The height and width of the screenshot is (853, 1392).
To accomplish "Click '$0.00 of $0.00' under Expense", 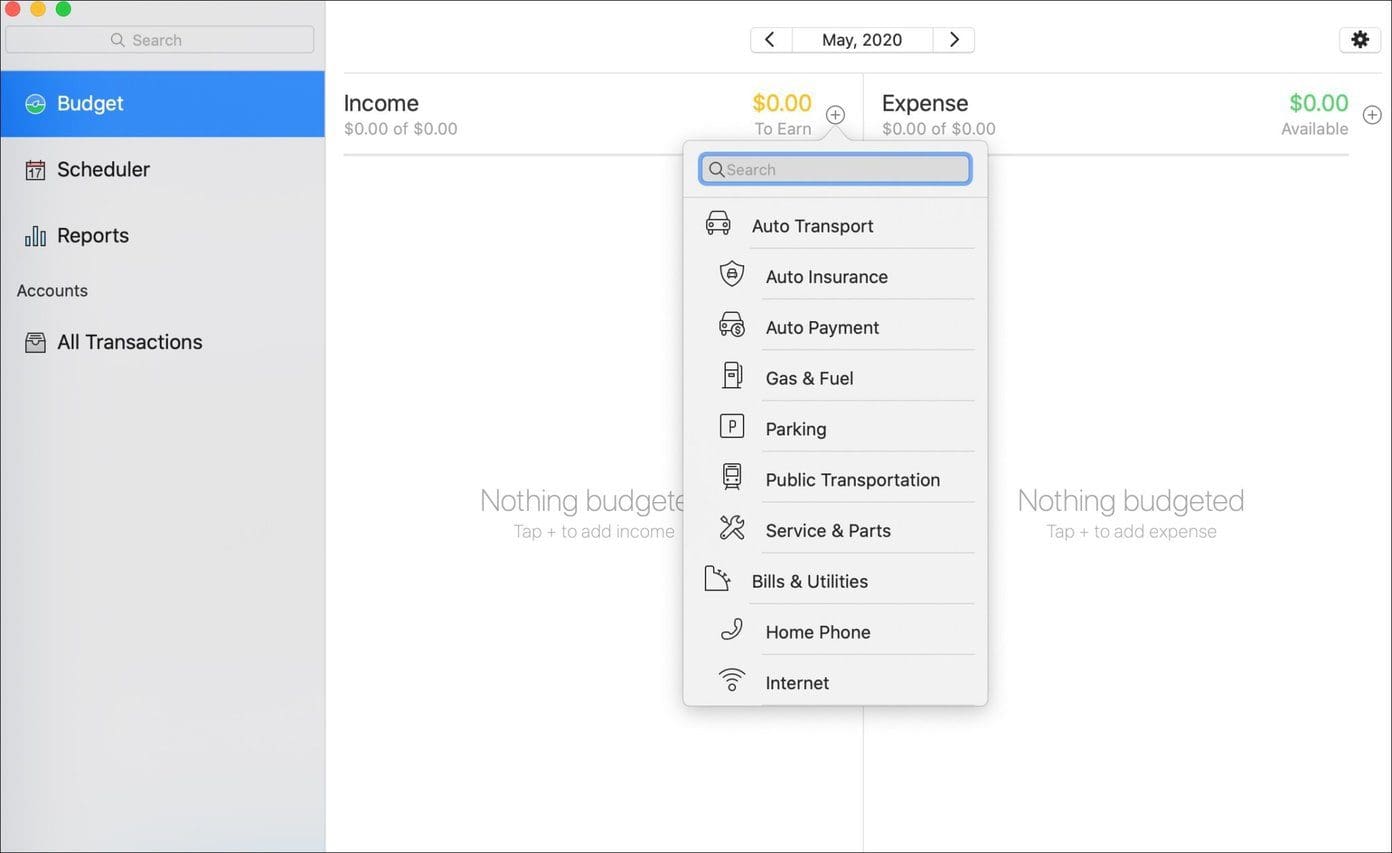I will tap(939, 129).
